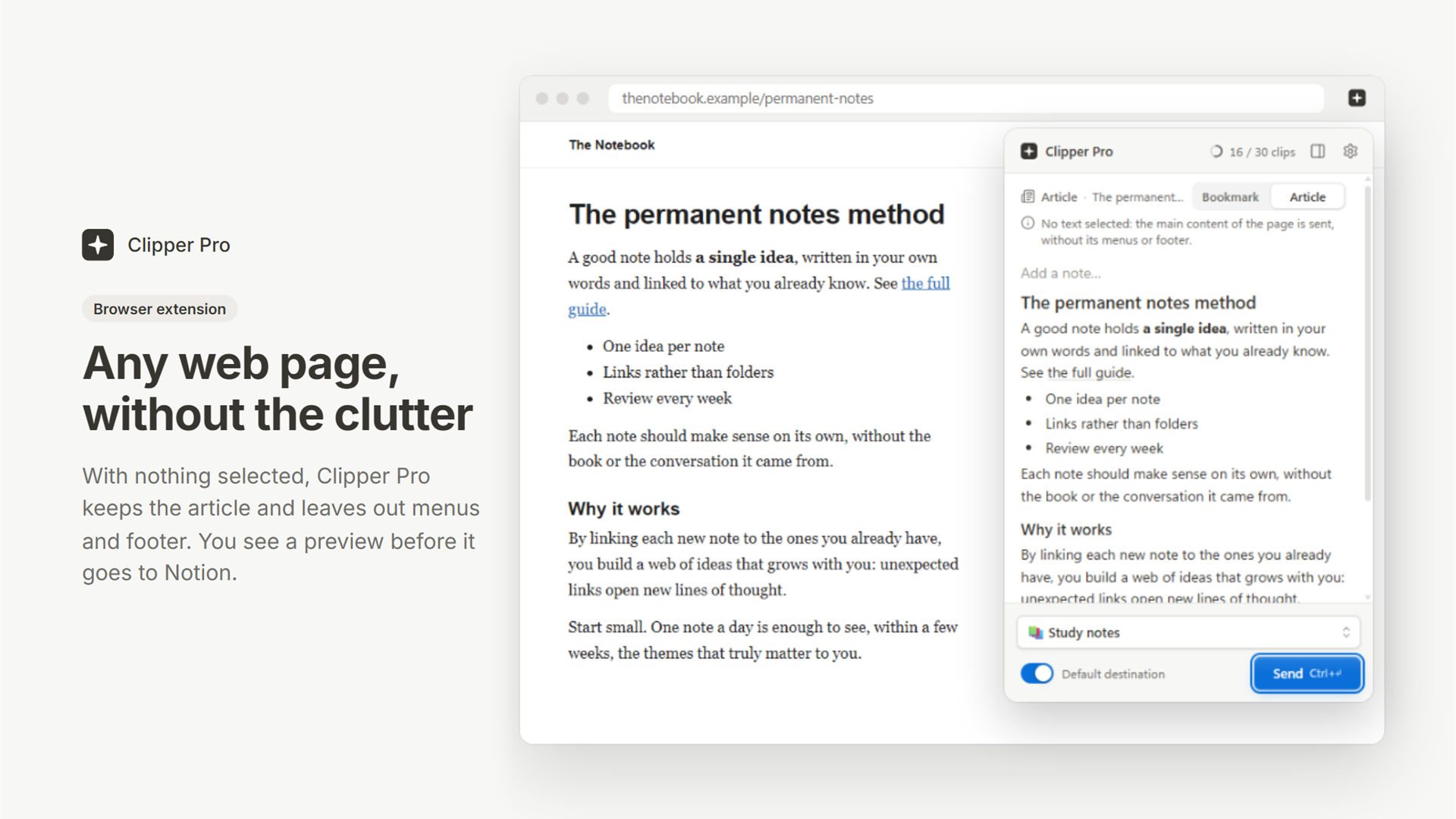Viewport: 1456px width, 819px height.
Task: Click the info icon beside 'No text selected'
Action: [x=1028, y=223]
